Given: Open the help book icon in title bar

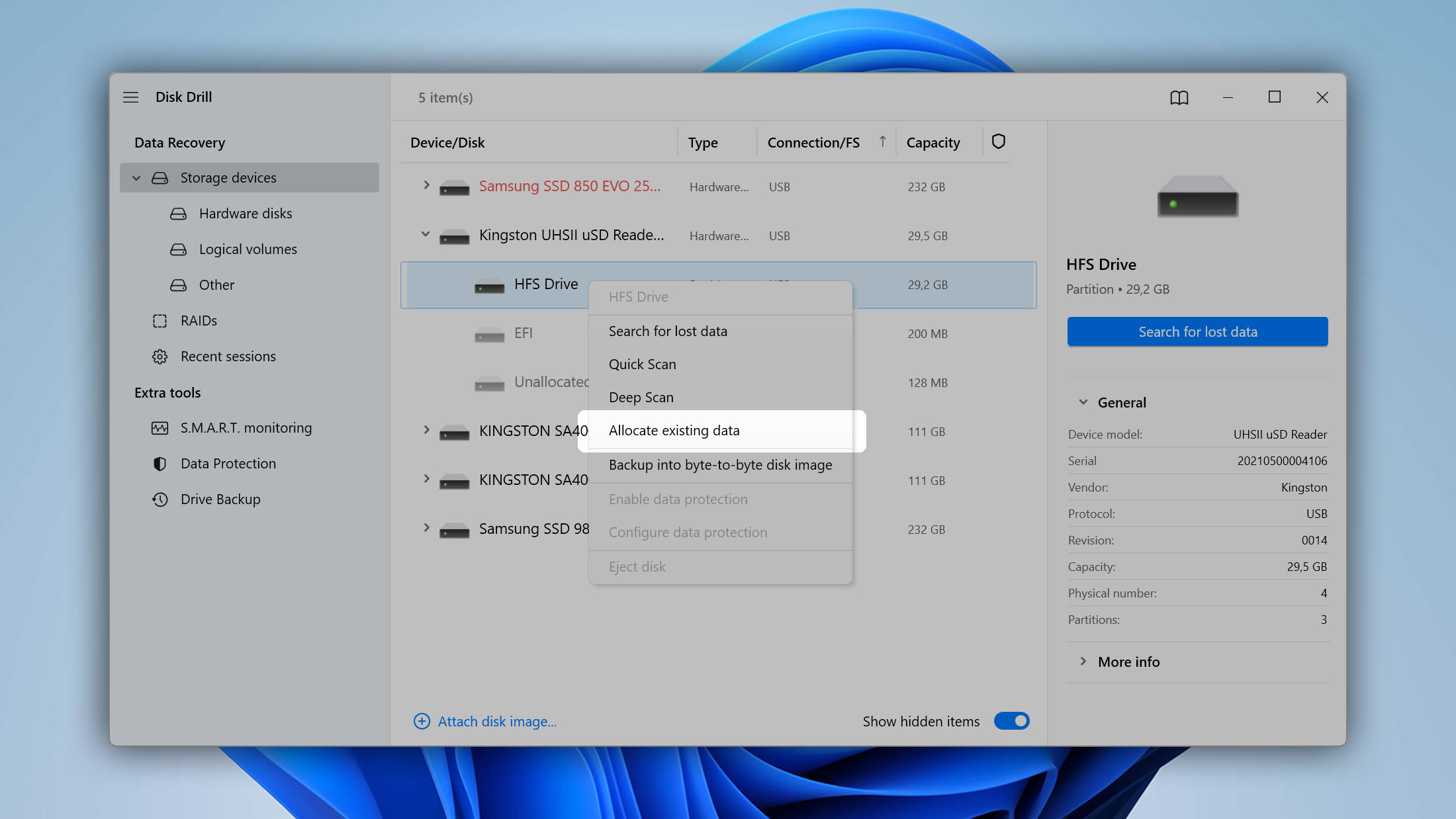Looking at the screenshot, I should (1179, 98).
